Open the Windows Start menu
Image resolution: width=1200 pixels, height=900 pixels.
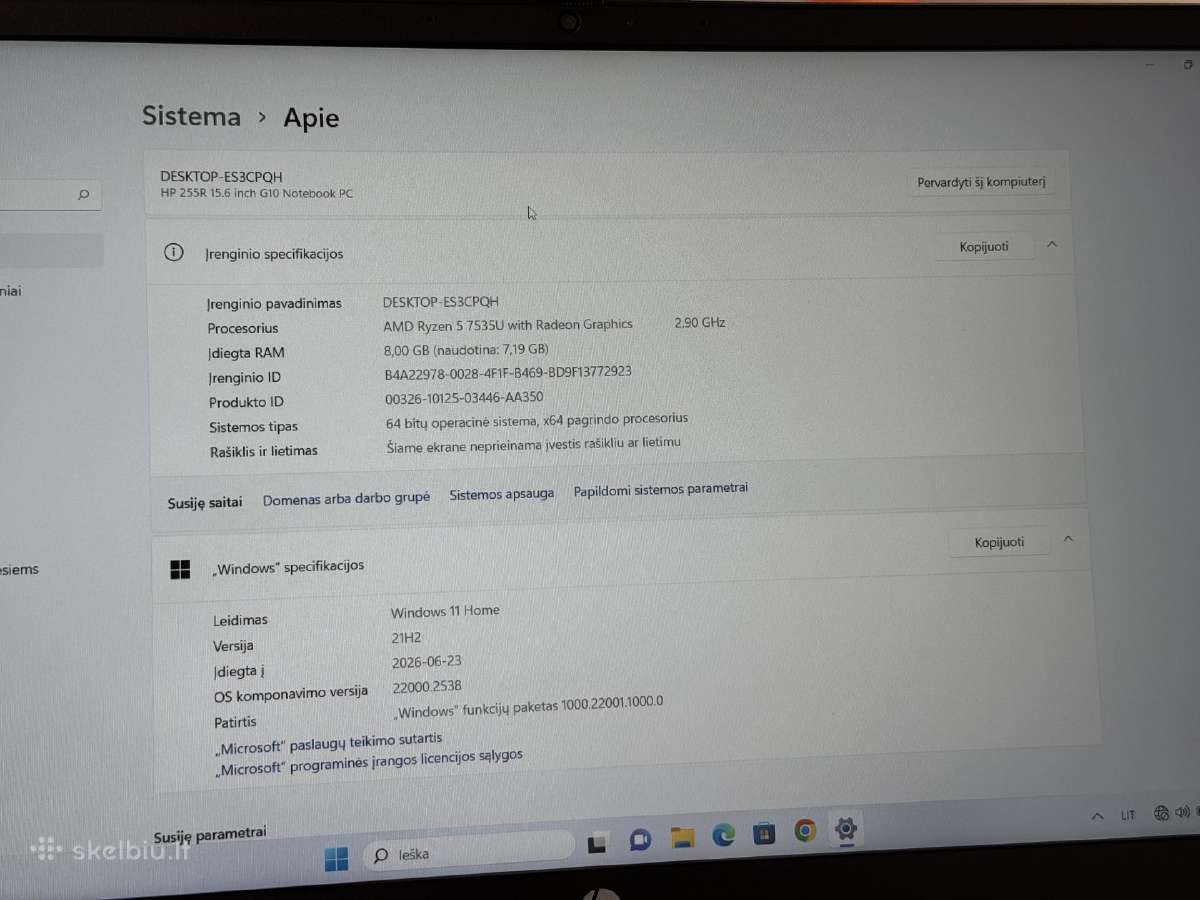click(336, 858)
